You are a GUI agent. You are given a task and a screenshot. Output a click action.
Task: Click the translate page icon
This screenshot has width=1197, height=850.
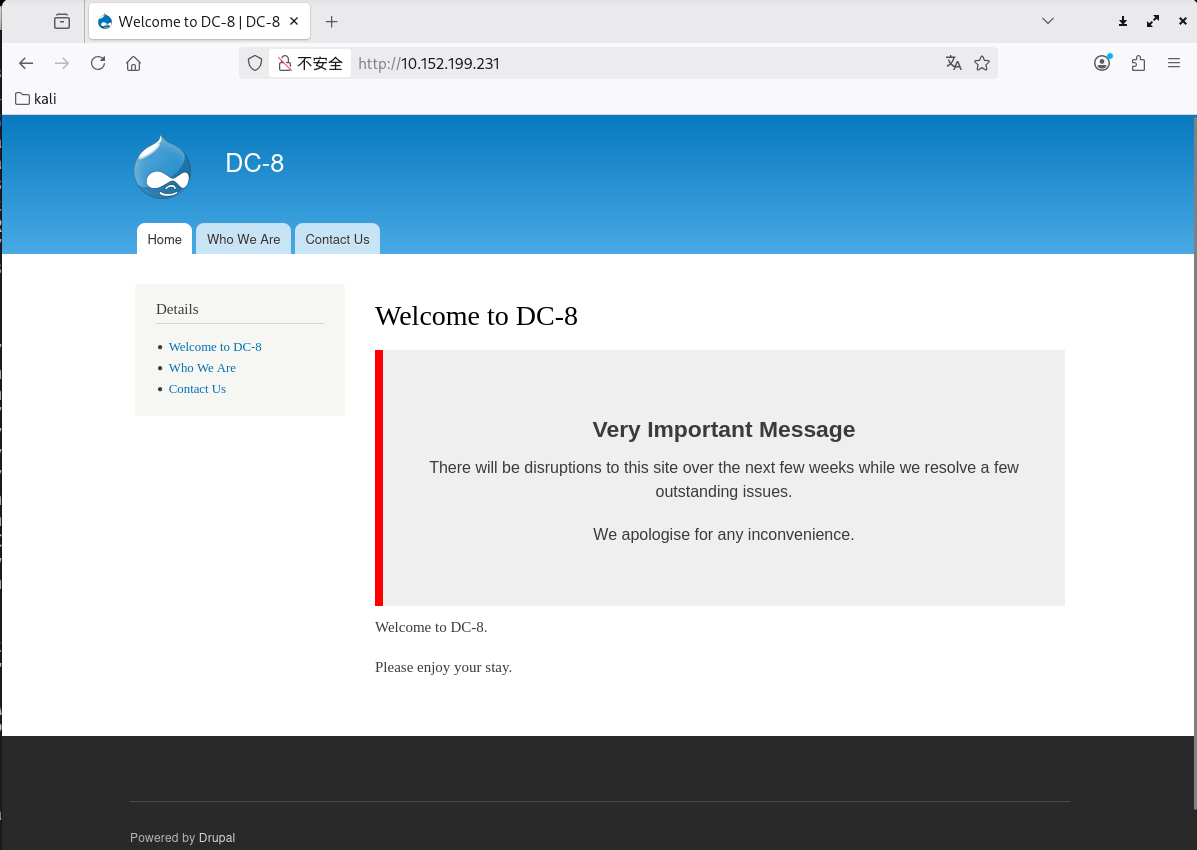click(953, 63)
